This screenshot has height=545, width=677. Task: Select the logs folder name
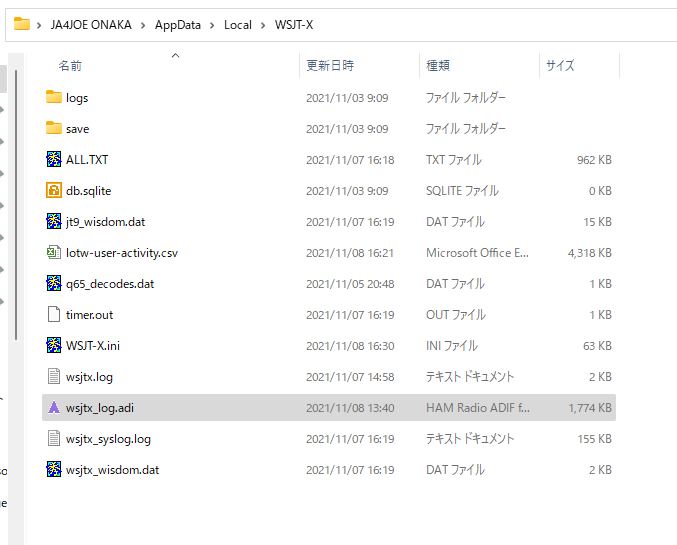[77, 98]
